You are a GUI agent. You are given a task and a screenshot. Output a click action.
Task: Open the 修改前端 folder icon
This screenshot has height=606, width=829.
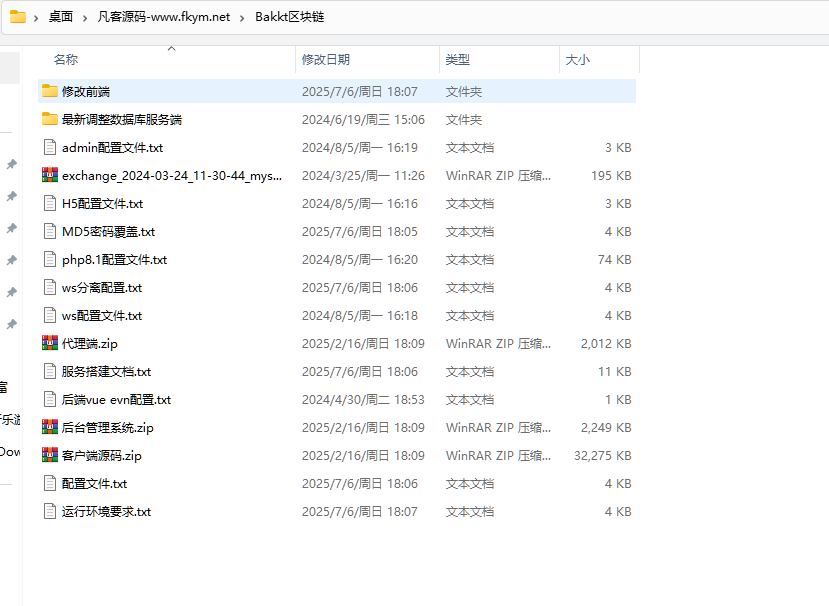[49, 90]
